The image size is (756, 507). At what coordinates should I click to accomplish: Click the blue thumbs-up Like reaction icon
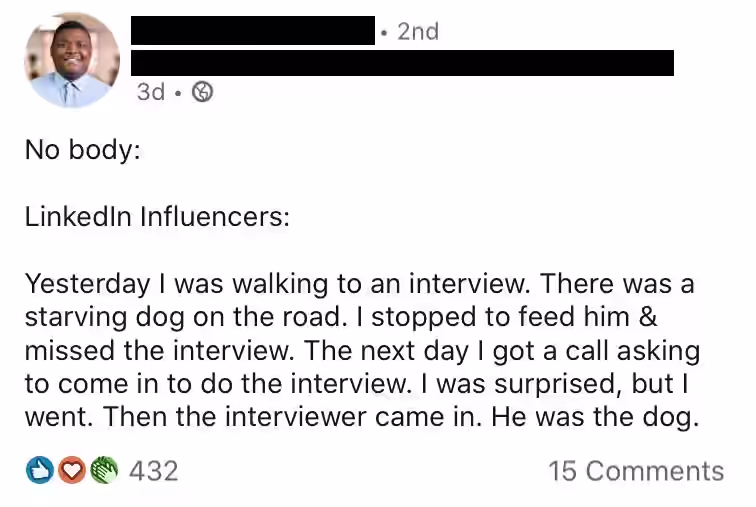(x=40, y=470)
